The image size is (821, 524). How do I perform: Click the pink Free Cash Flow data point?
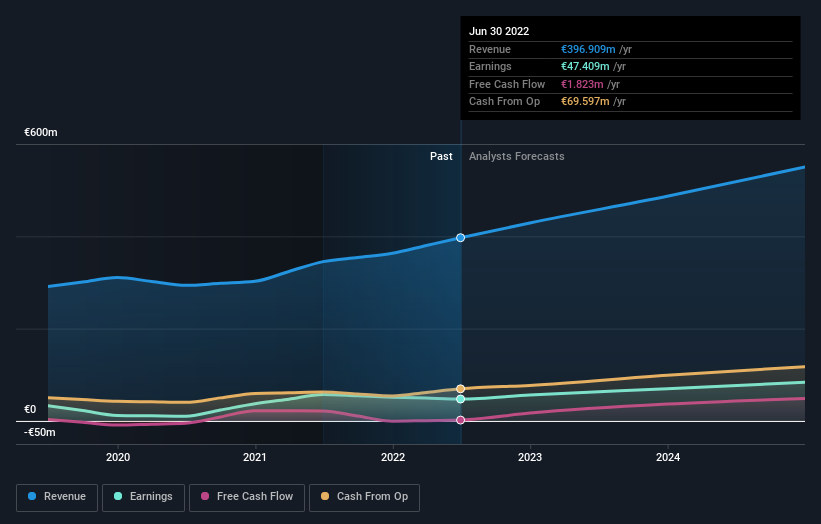tap(460, 420)
